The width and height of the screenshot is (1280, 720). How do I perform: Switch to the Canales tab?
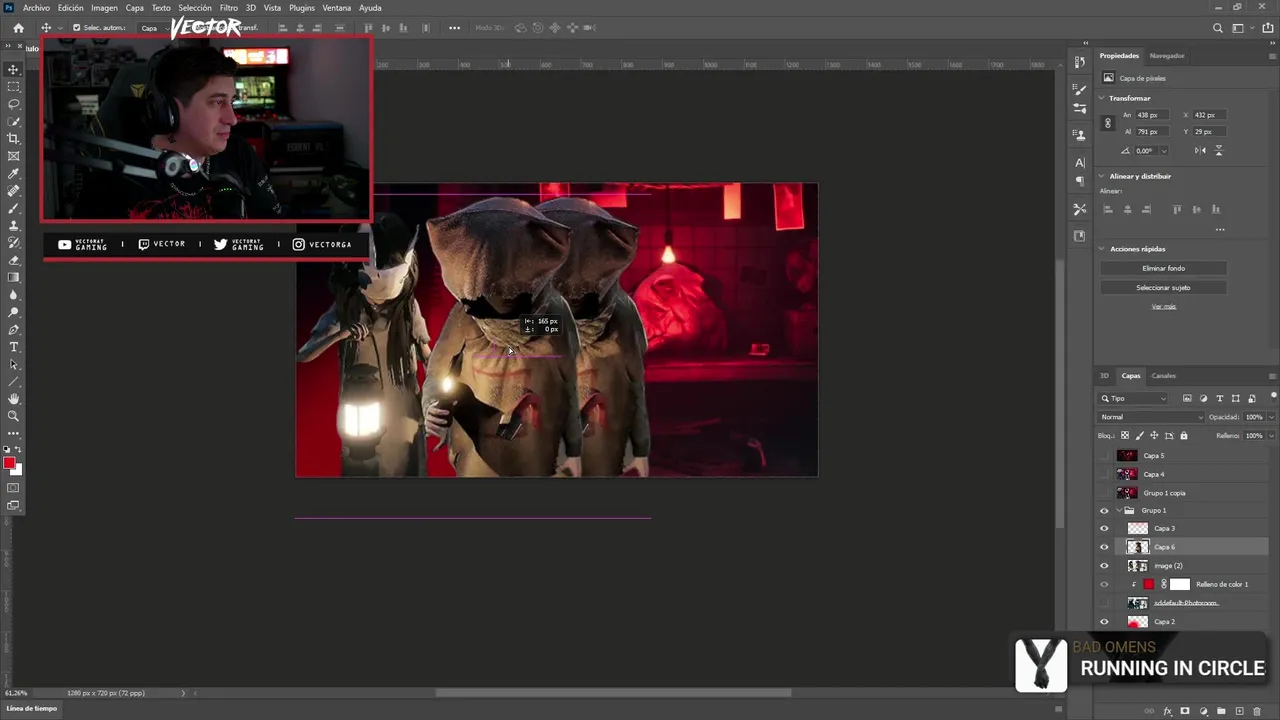pyautogui.click(x=1164, y=376)
